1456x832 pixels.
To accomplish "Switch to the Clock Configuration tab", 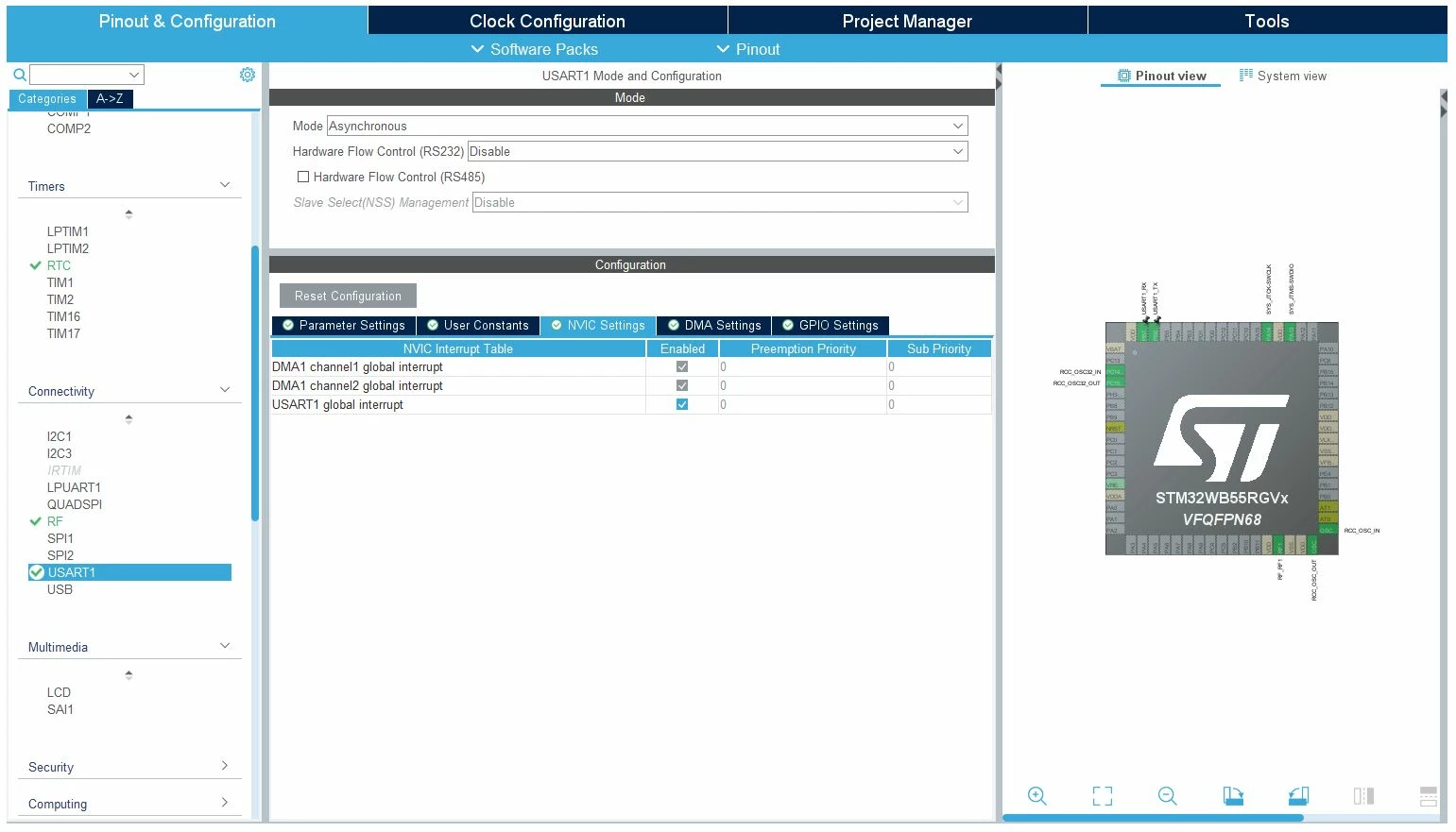I will coord(547,21).
